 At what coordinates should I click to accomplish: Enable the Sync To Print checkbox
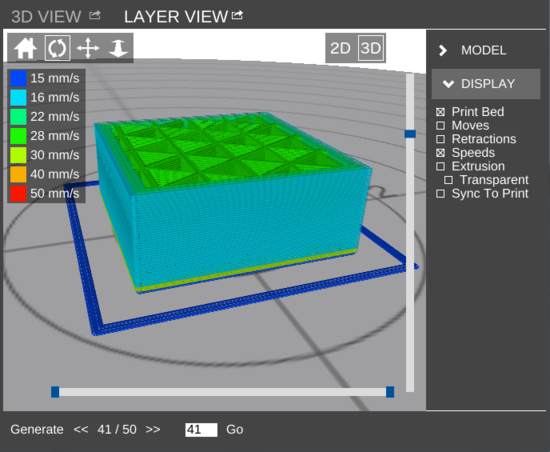pos(441,194)
